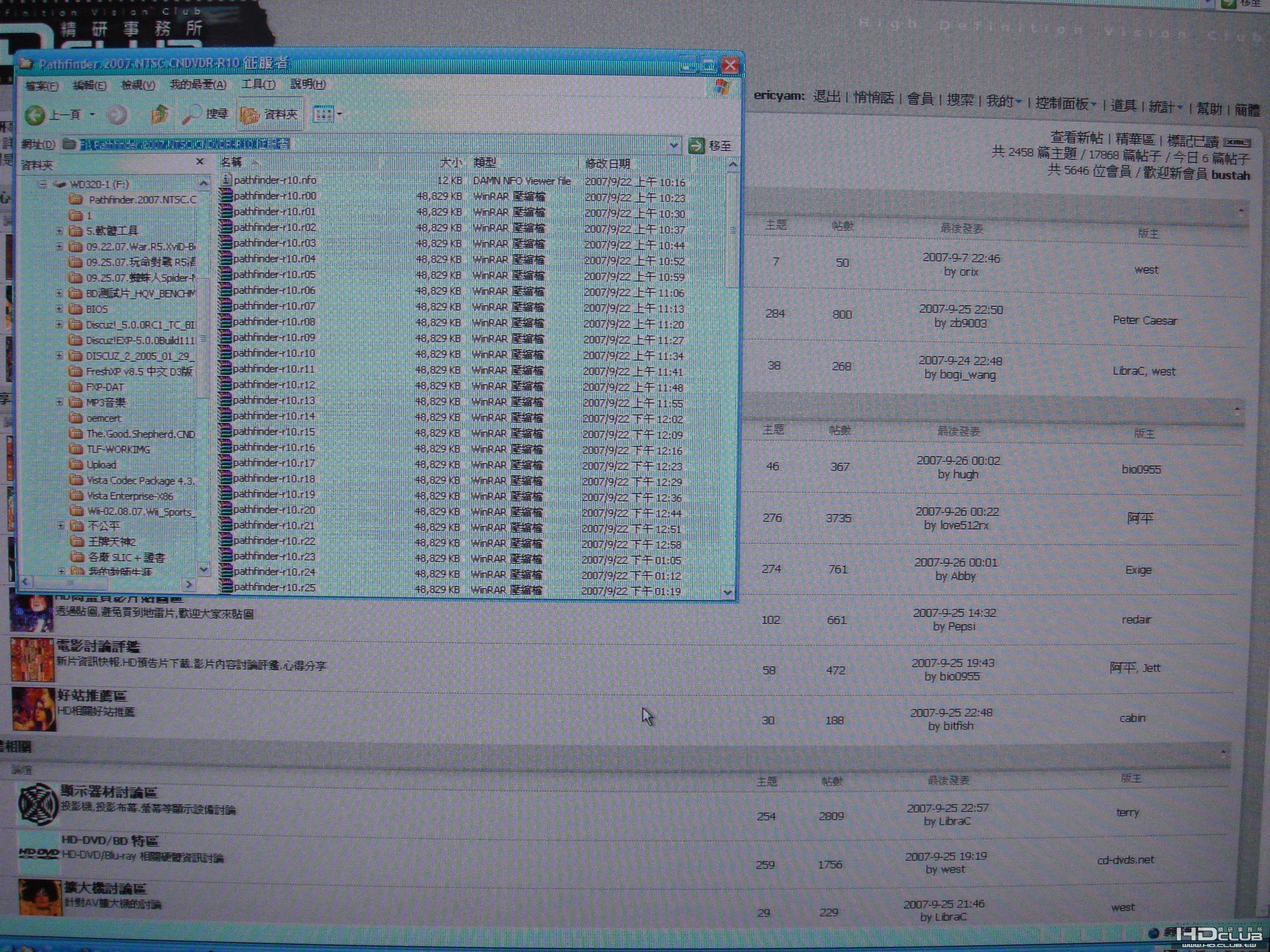Toggle the Folders pane button (資料夾)
The height and width of the screenshot is (952, 1270).
pos(269,114)
